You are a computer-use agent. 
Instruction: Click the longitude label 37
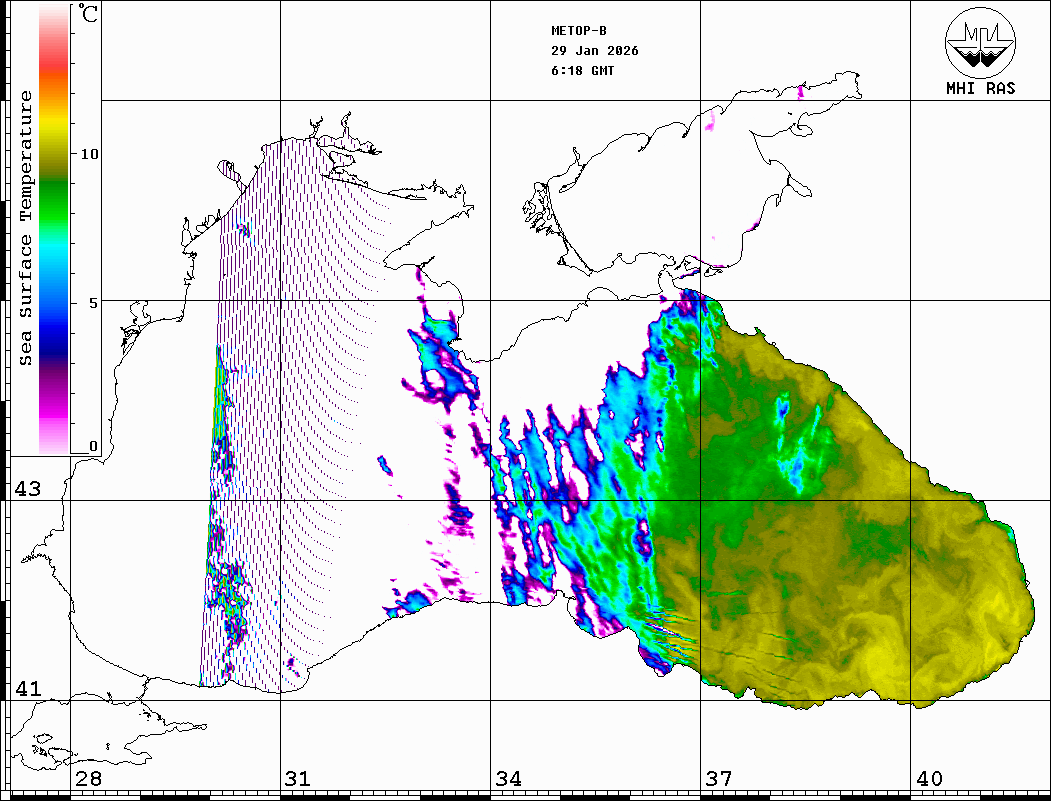click(718, 779)
